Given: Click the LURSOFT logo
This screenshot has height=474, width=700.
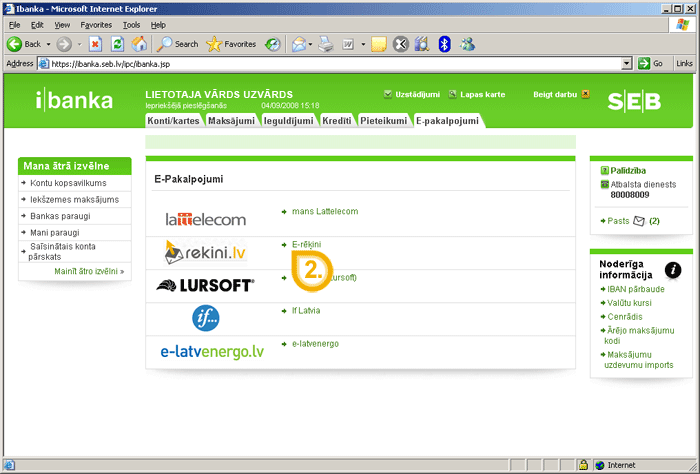Looking at the screenshot, I should [205, 285].
